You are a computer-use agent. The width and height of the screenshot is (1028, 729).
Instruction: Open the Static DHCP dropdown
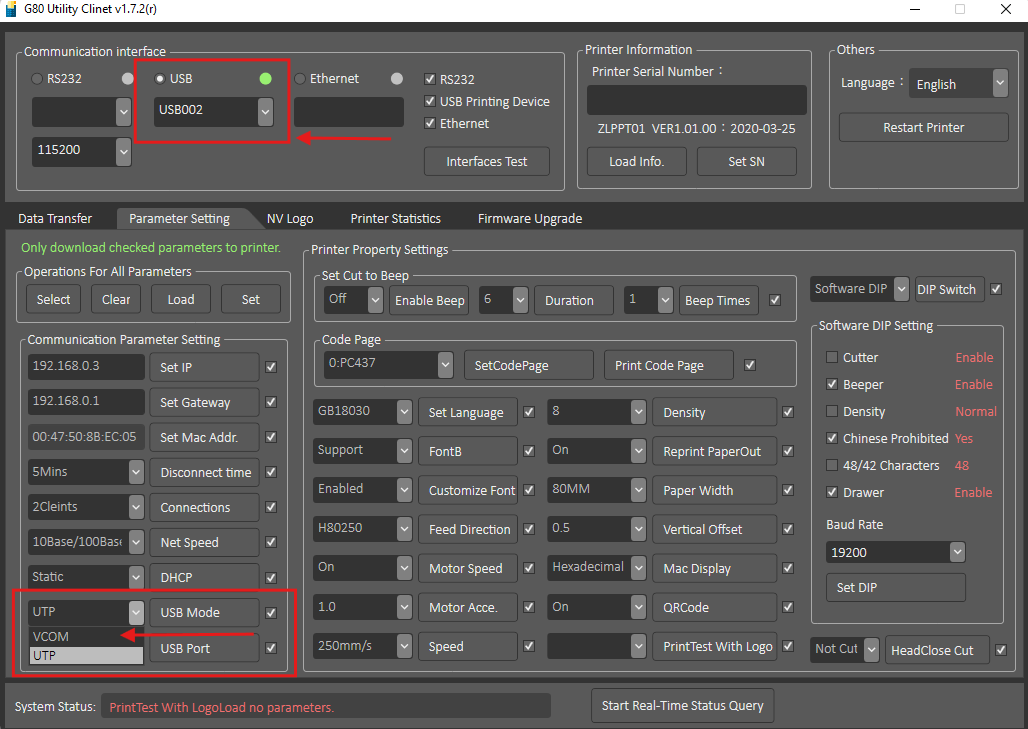[136, 577]
